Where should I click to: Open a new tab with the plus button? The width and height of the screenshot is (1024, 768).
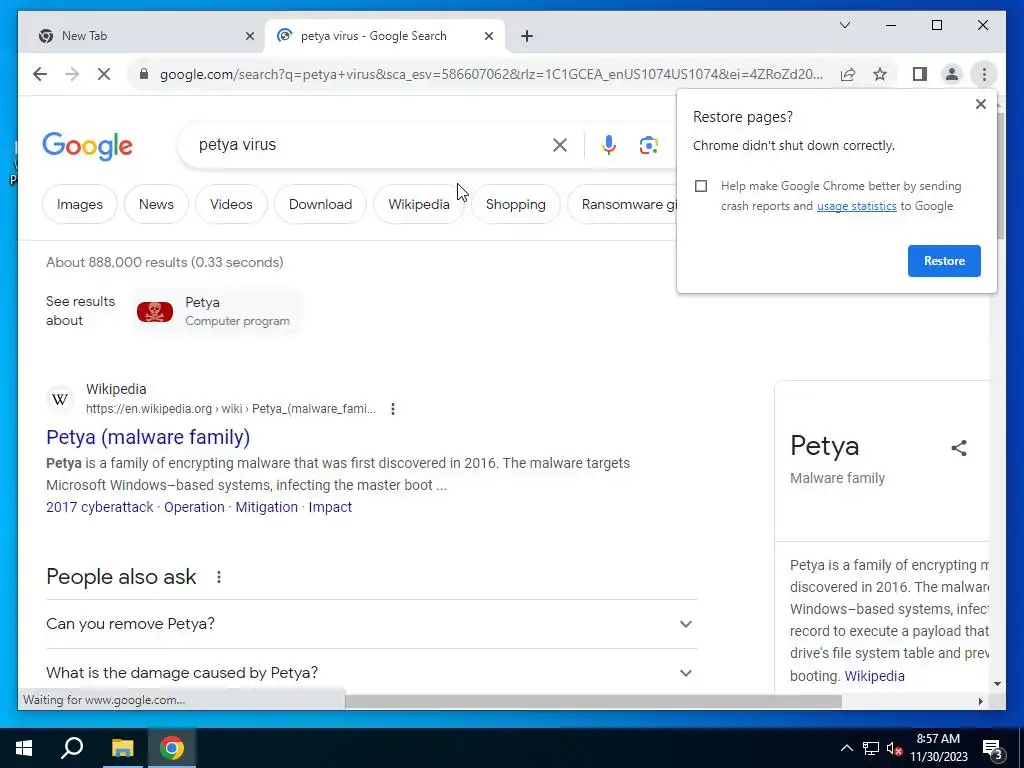(x=527, y=36)
